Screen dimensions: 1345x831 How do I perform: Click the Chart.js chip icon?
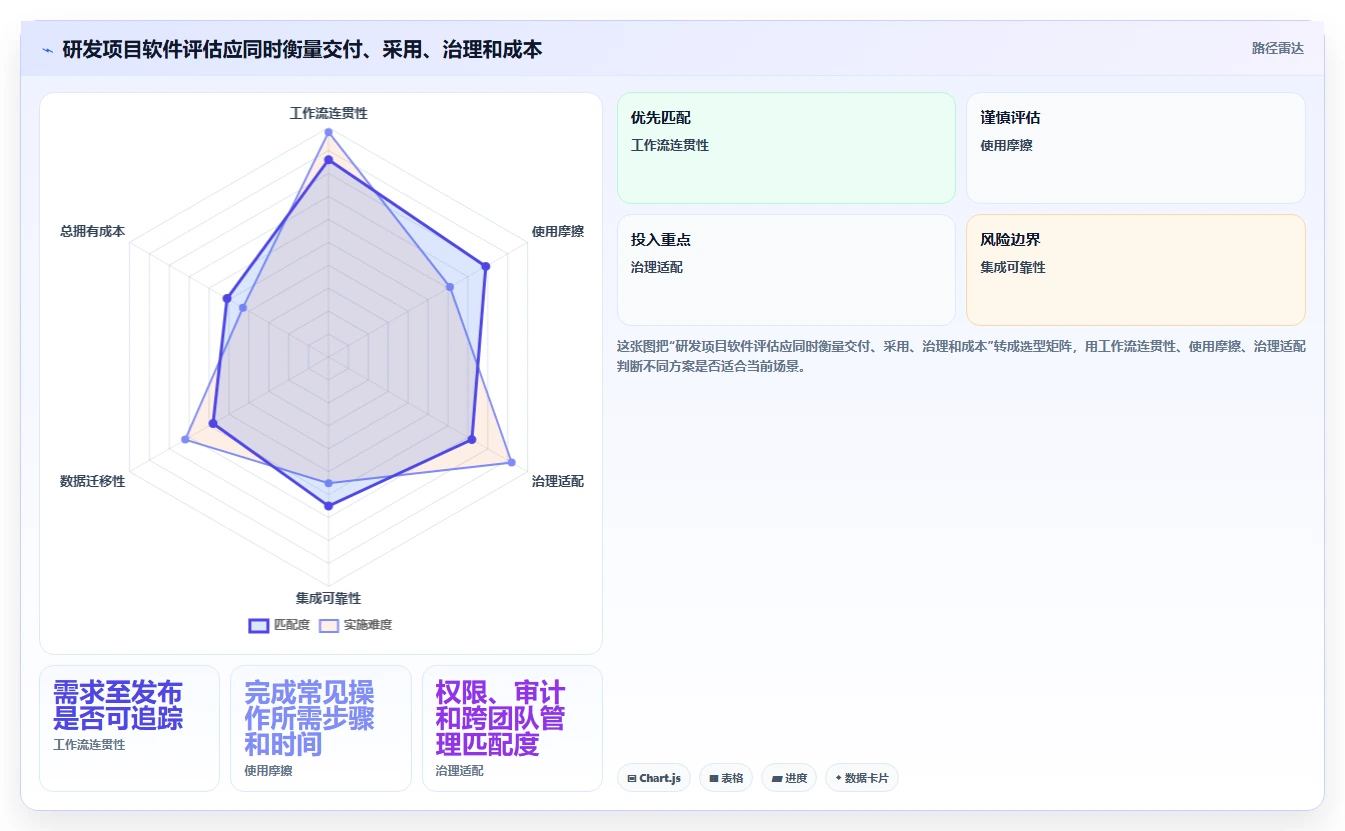coord(632,778)
